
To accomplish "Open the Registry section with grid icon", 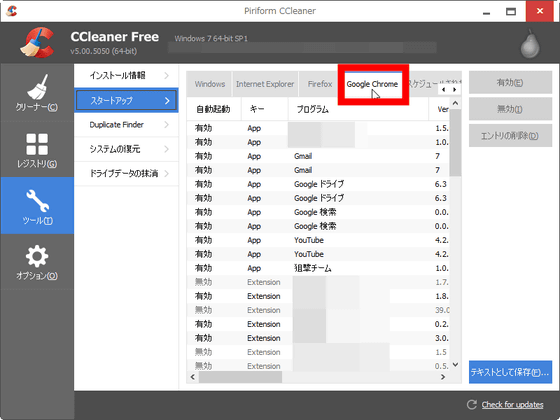I will point(37,149).
